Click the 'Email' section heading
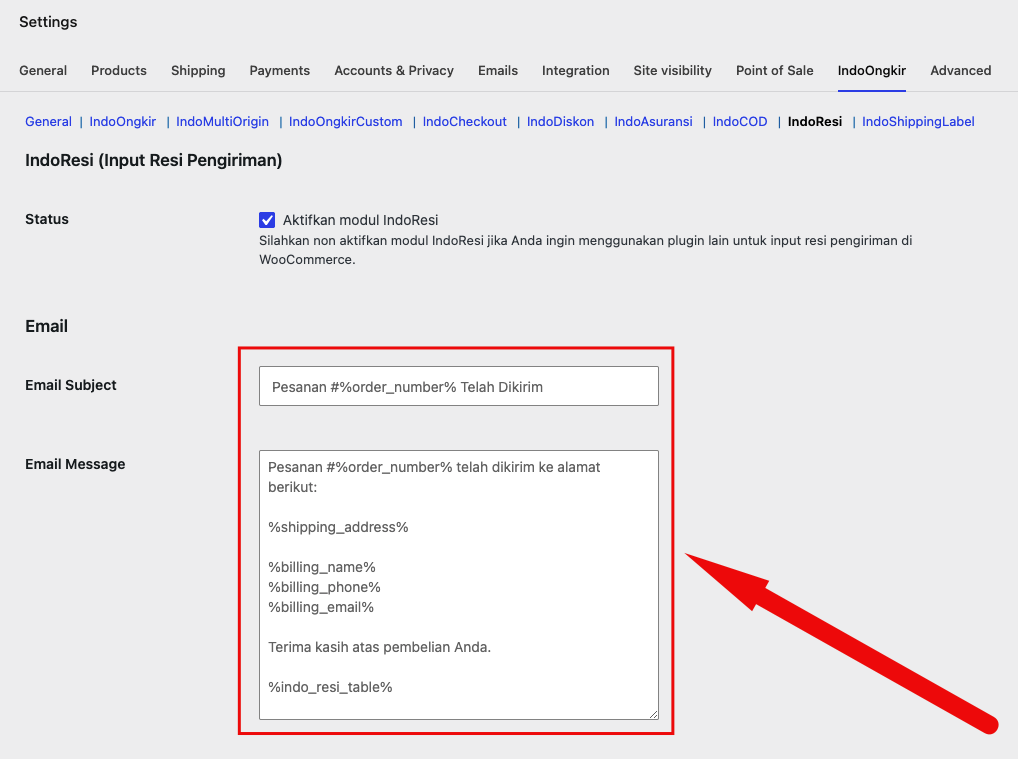Image resolution: width=1018 pixels, height=759 pixels. (x=47, y=326)
